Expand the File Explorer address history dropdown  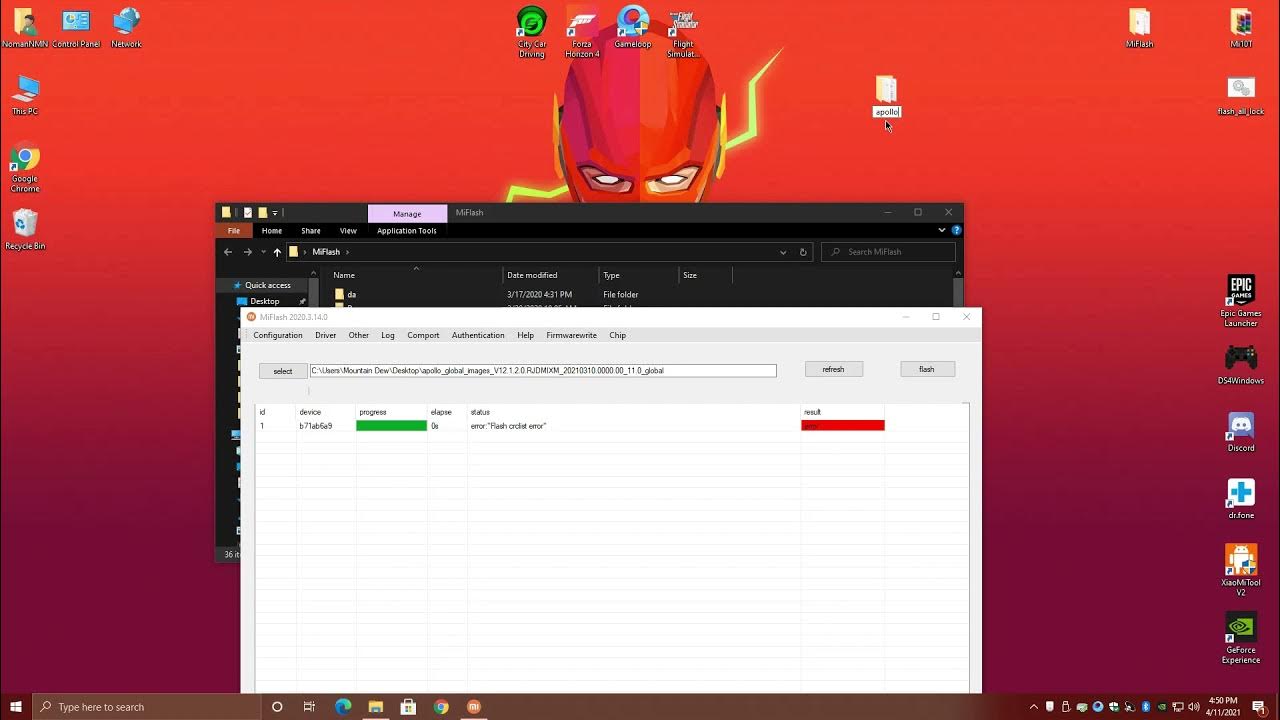(783, 252)
